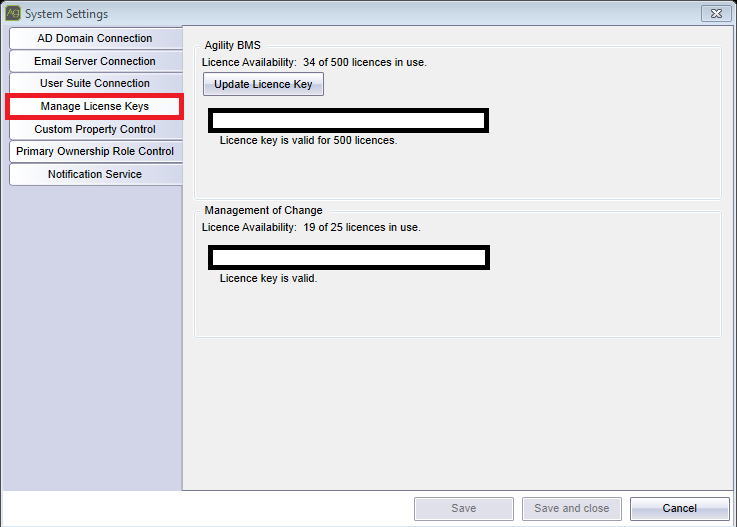Click the System Settings app icon
This screenshot has width=737, height=527.
(x=13, y=13)
